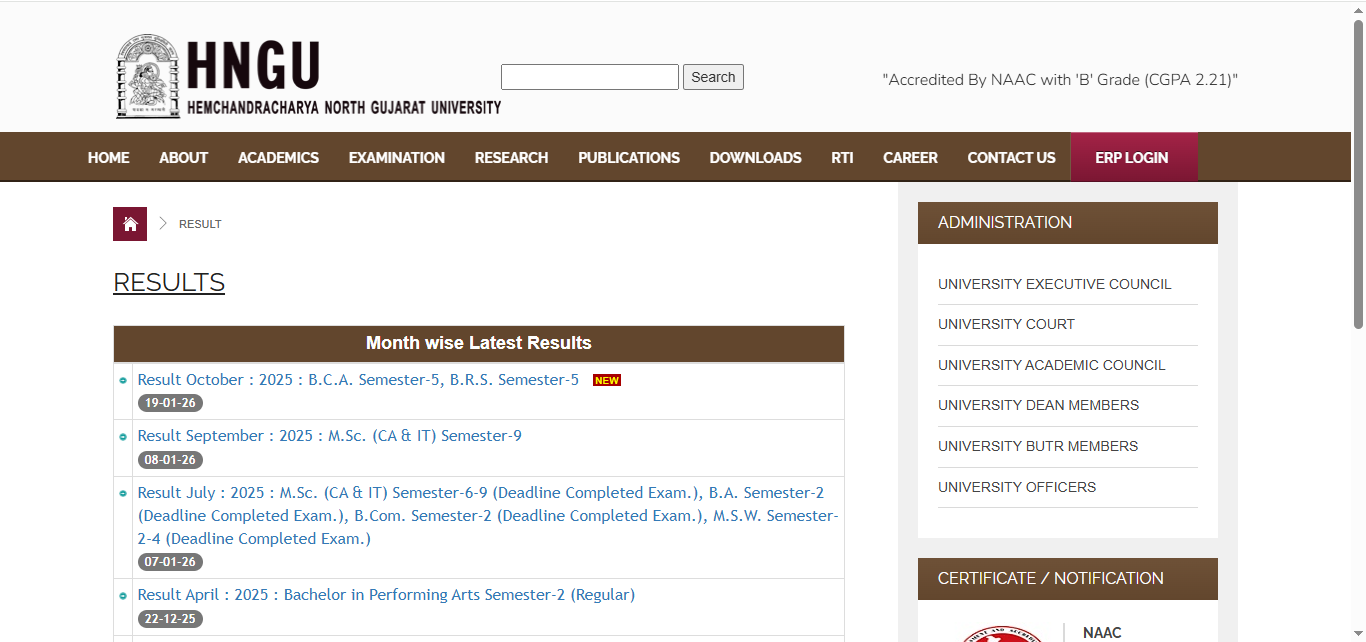Click the HNGU university logo
This screenshot has width=1366, height=642.
pyautogui.click(x=307, y=77)
